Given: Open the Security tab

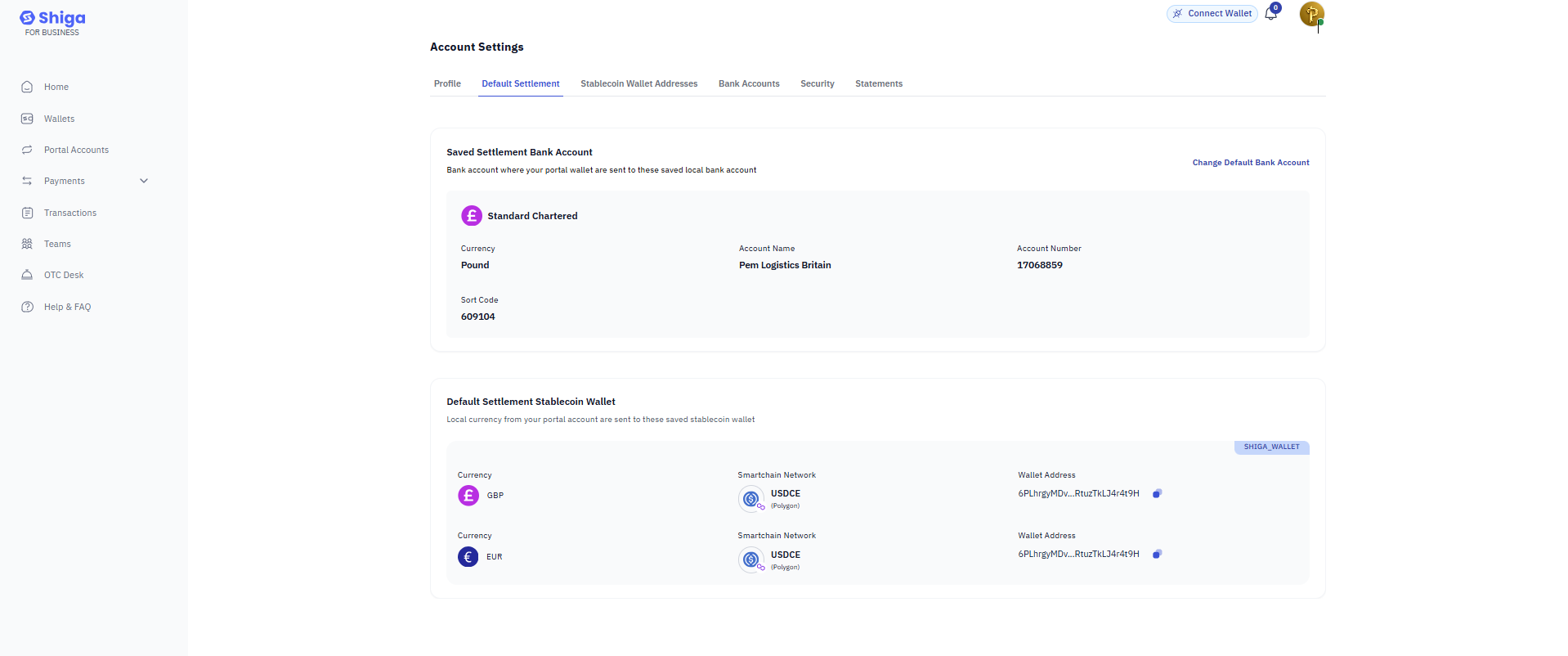Looking at the screenshot, I should click(818, 83).
